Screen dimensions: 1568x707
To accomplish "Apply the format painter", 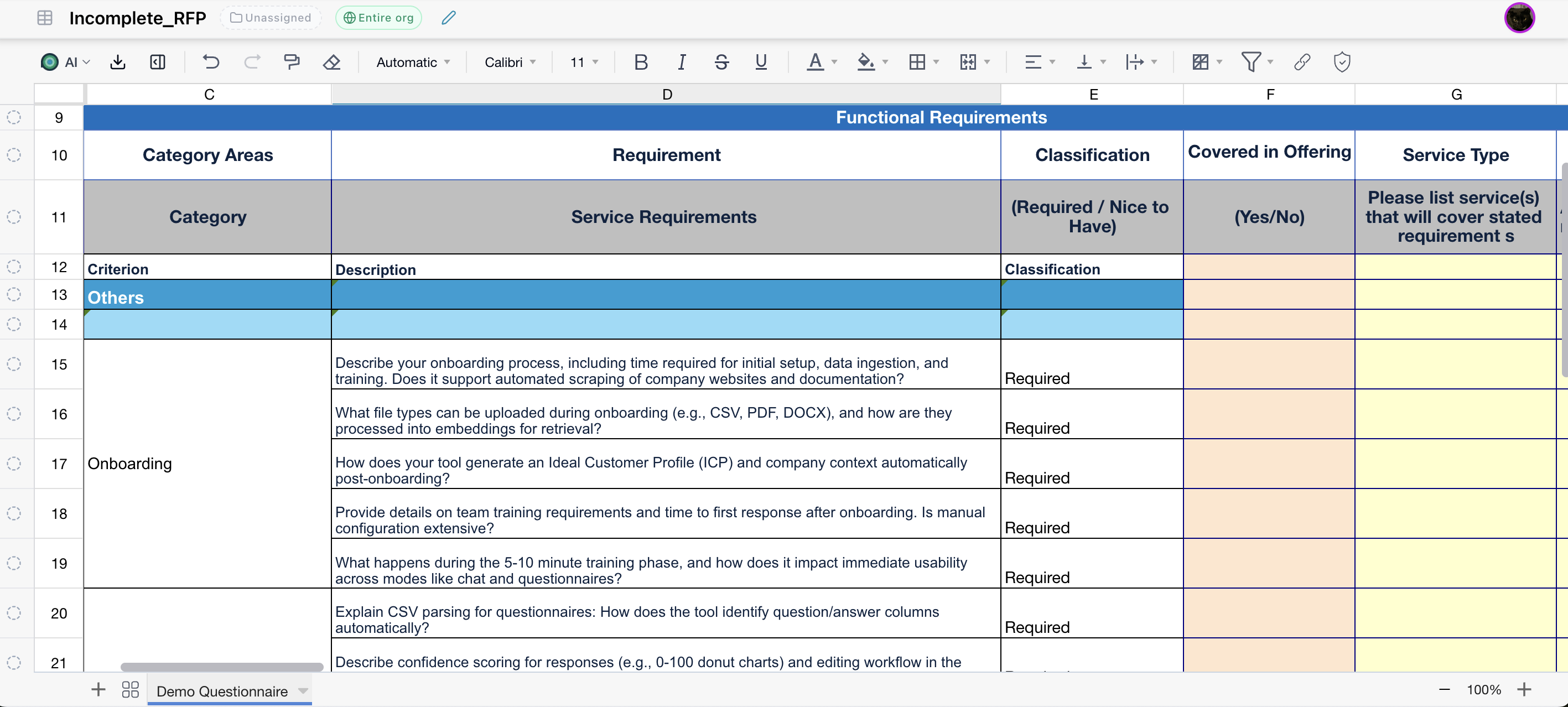I will click(x=292, y=61).
